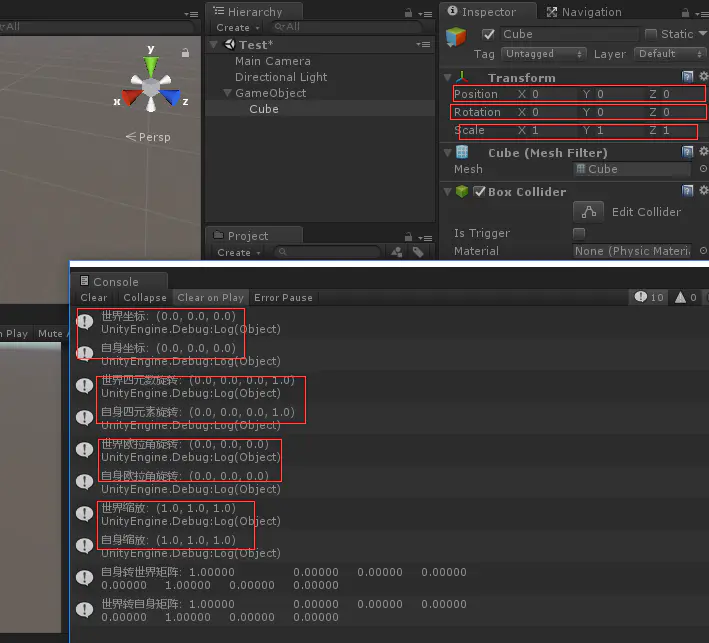The width and height of the screenshot is (709, 643).
Task: Click Project search by label tag icon
Action: pos(418,252)
